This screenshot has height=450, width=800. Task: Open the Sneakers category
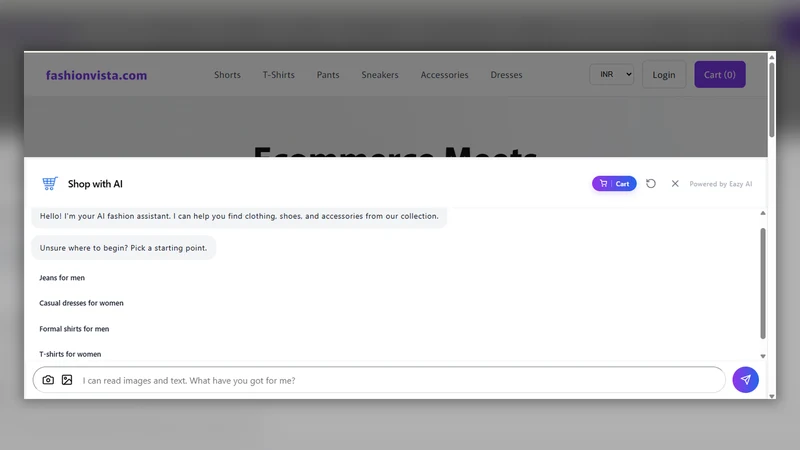point(380,74)
